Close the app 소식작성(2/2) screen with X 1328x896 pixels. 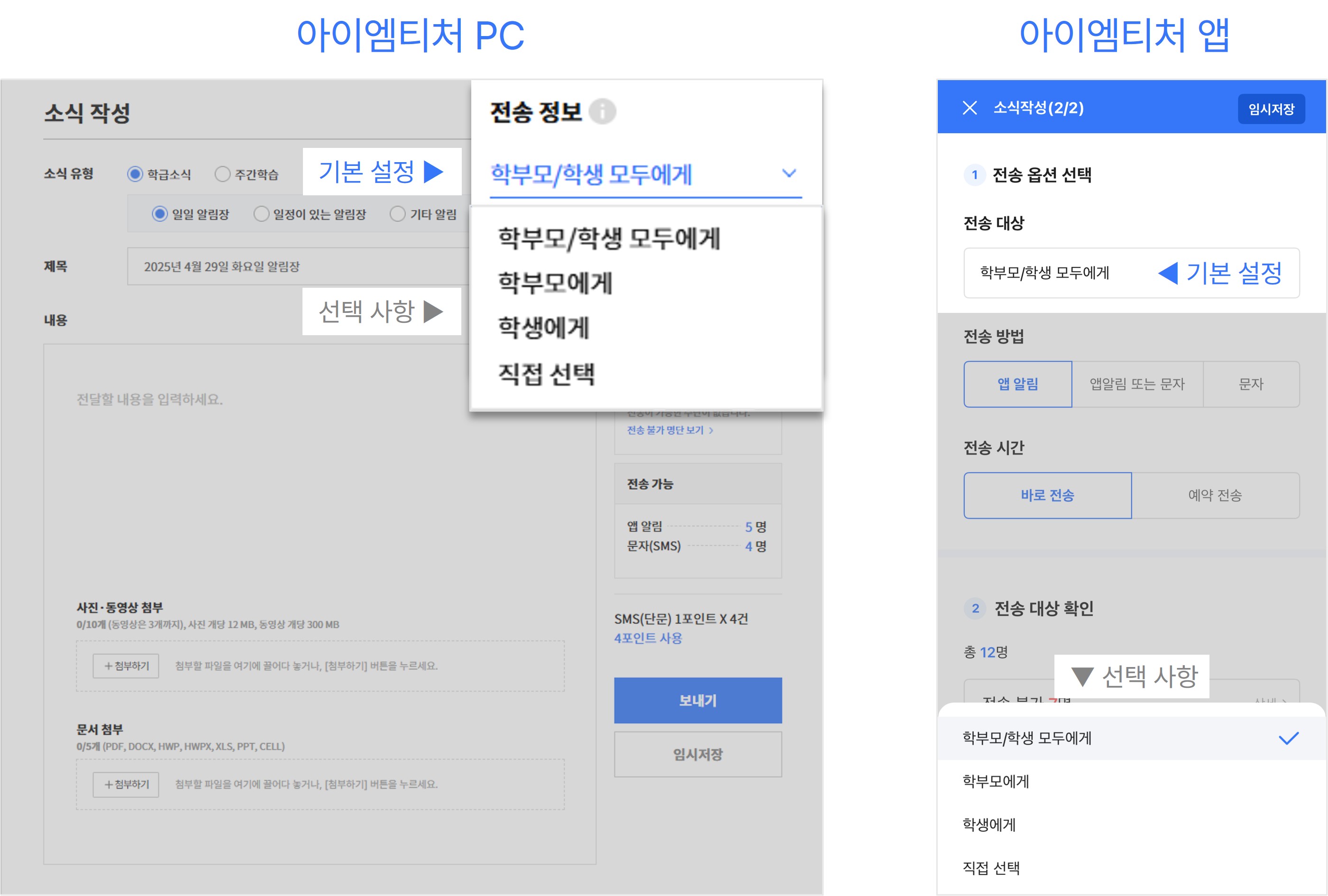click(969, 108)
